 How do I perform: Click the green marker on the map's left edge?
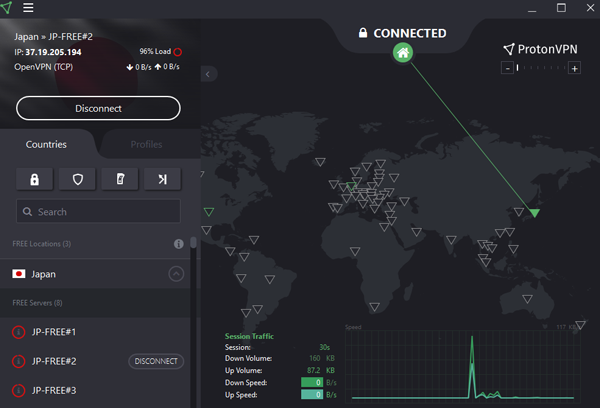pyautogui.click(x=209, y=212)
